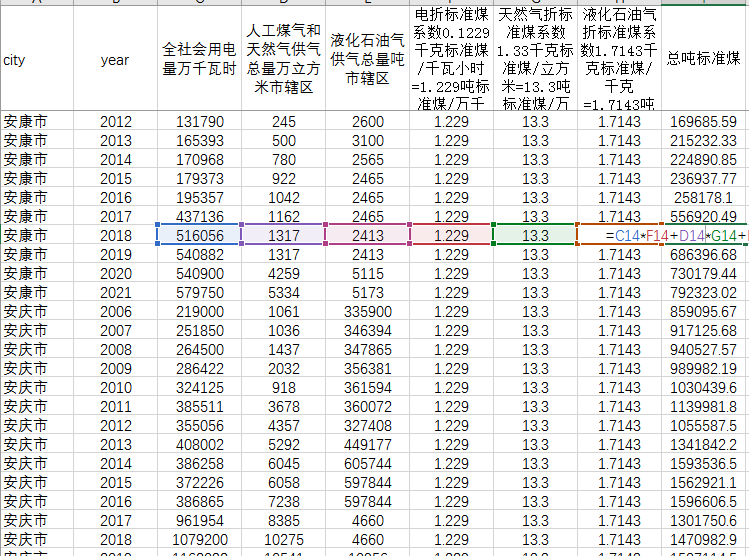This screenshot has height=556, width=749.
Task: Click LPG value 5173 for 安康市 2021
Action: point(367,292)
